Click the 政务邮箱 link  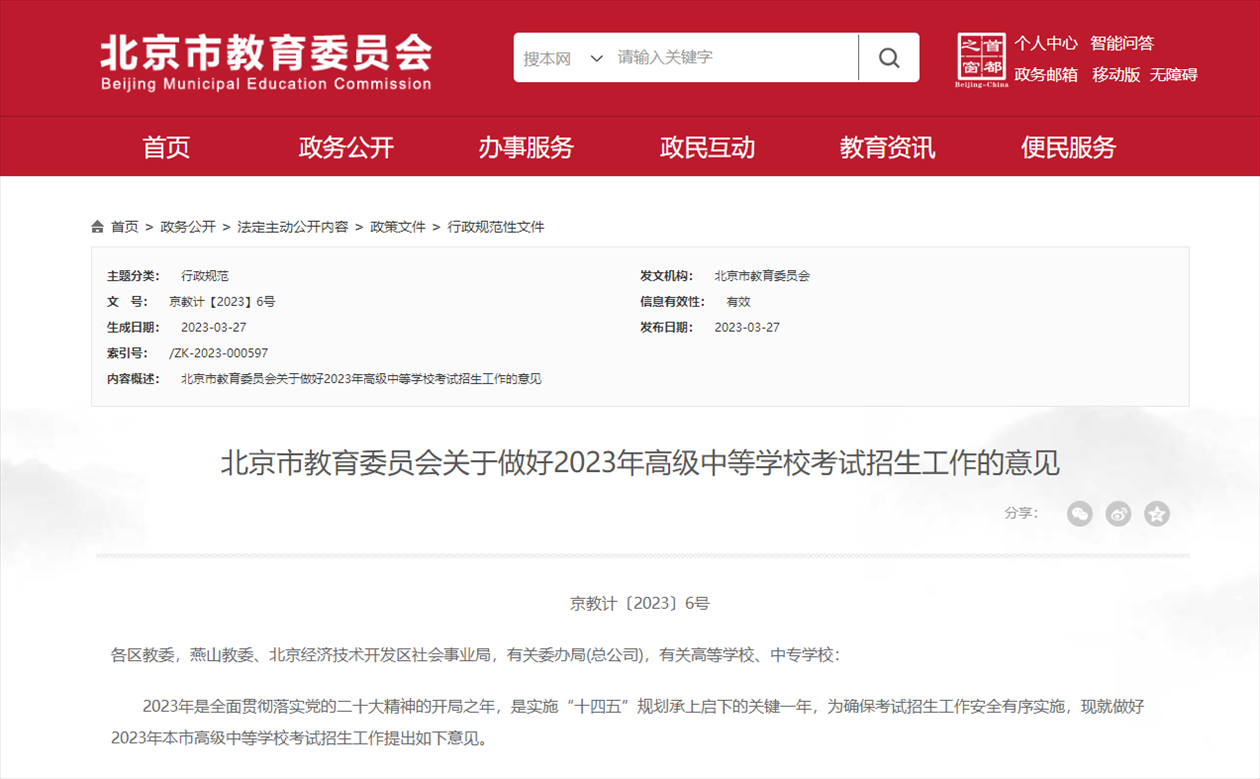click(1045, 74)
